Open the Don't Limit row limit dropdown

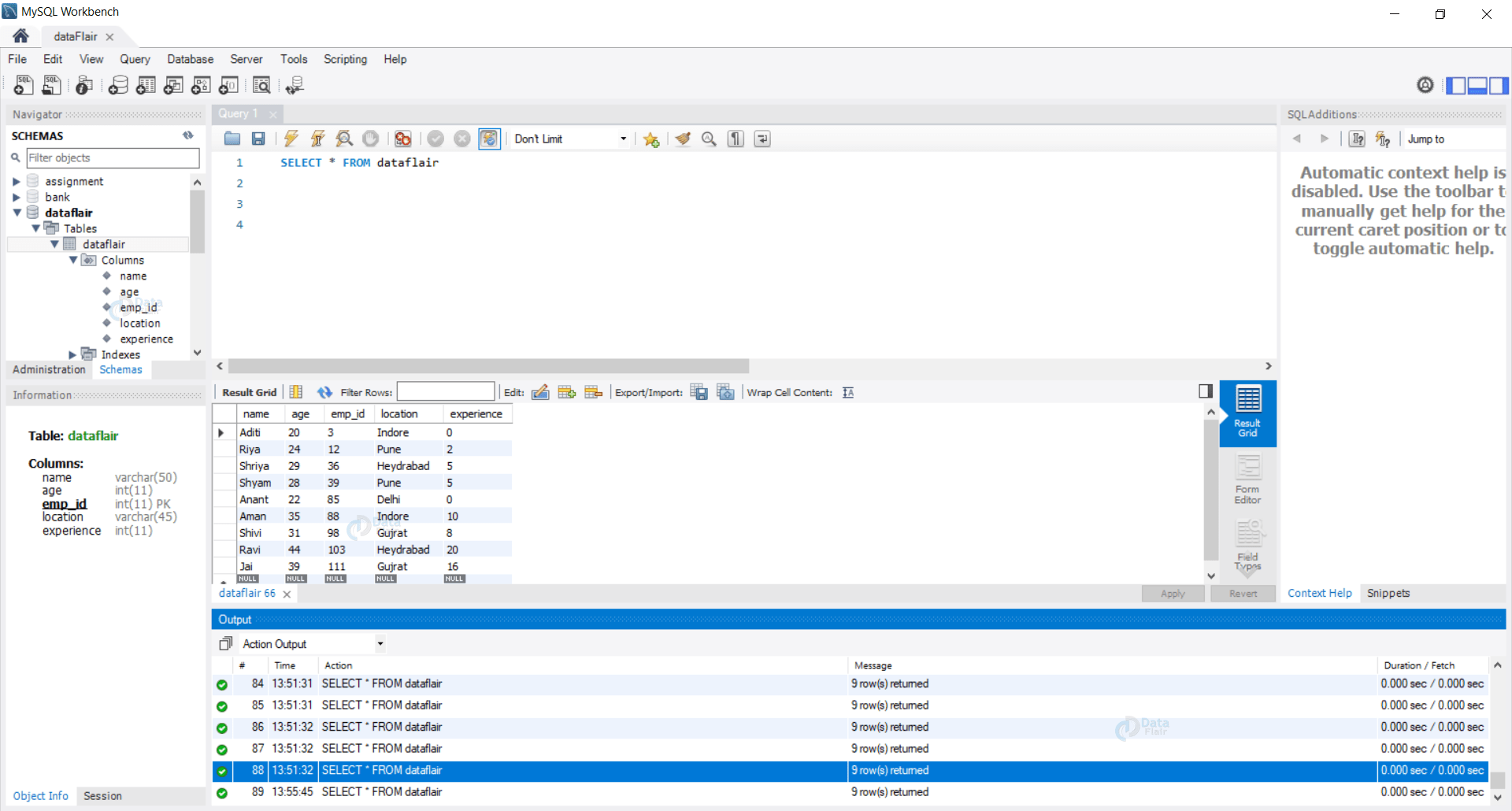coord(621,139)
